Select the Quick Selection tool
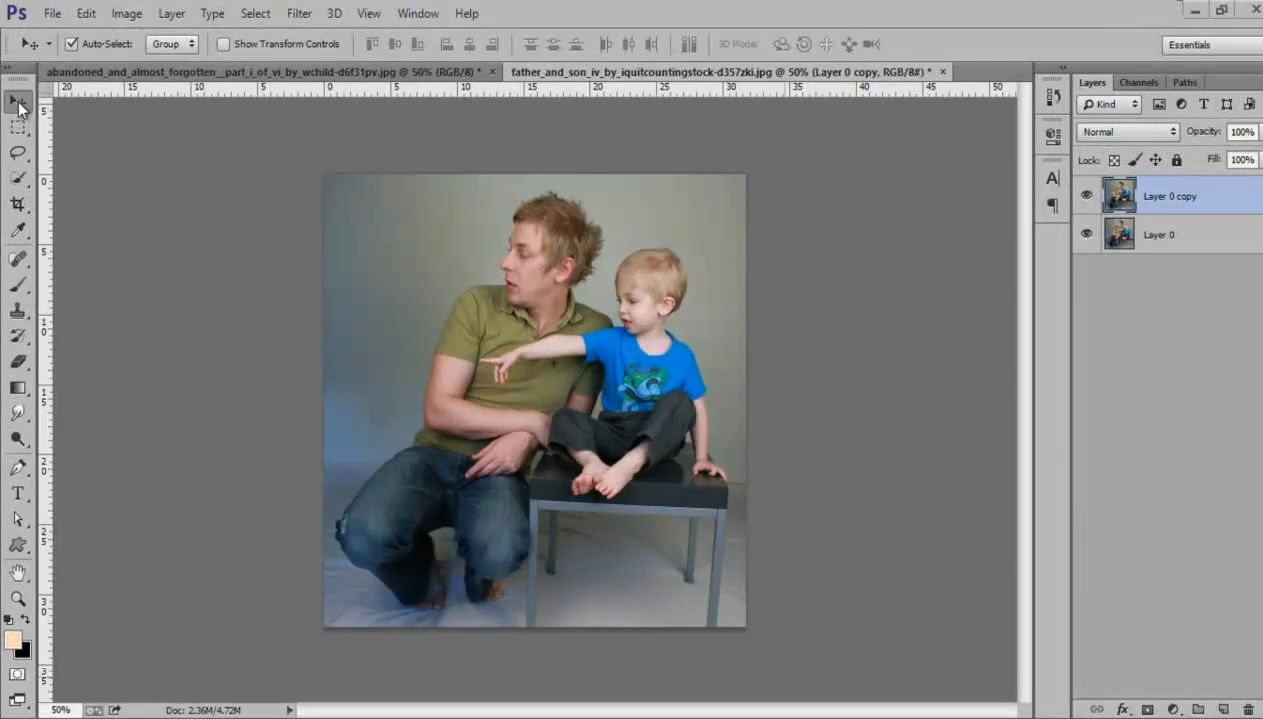Viewport: 1263px width, 719px height. tap(18, 178)
